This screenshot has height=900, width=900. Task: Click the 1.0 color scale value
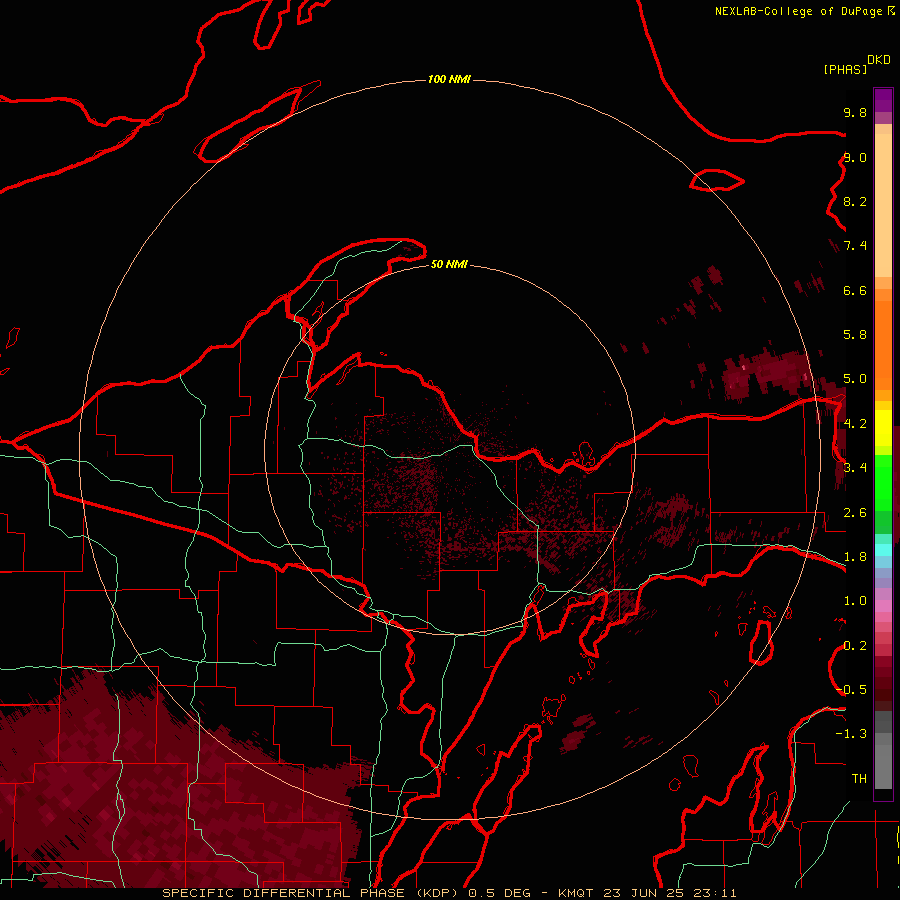[855, 601]
